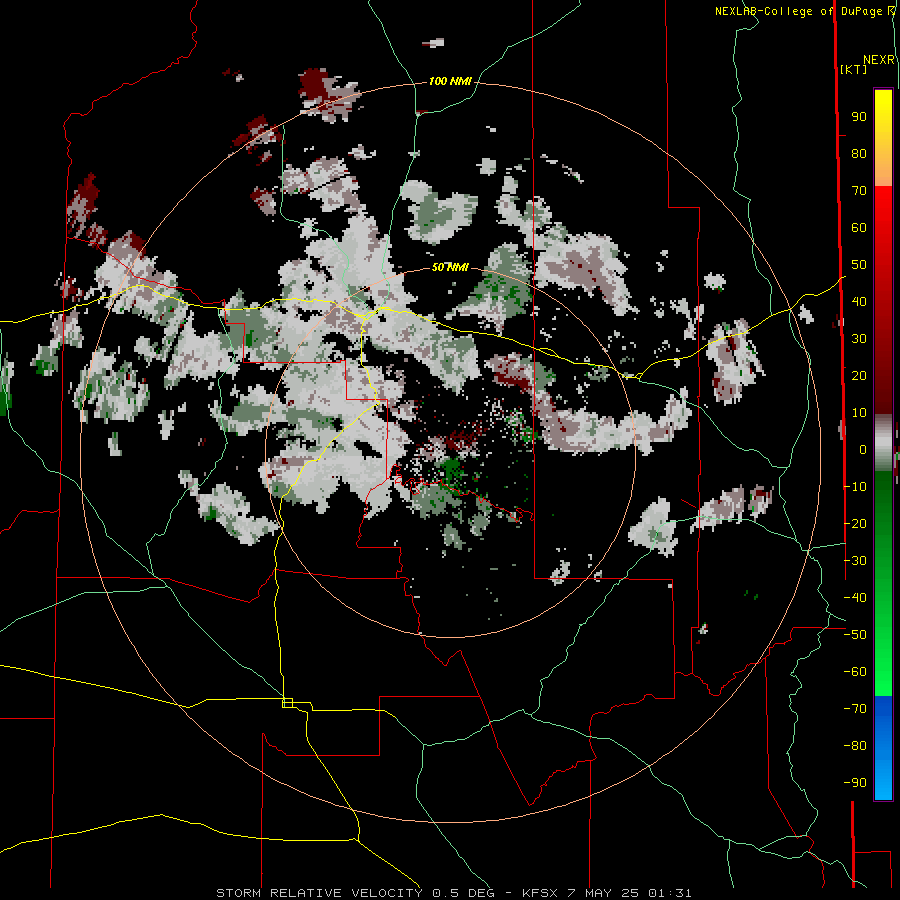
Task: Click the -70 scale value
Action: coord(855,709)
